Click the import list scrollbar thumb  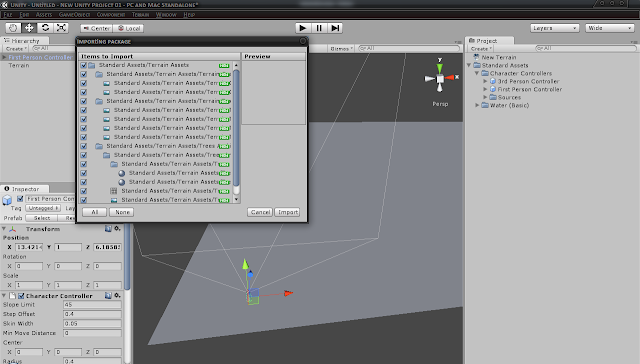coord(236,128)
